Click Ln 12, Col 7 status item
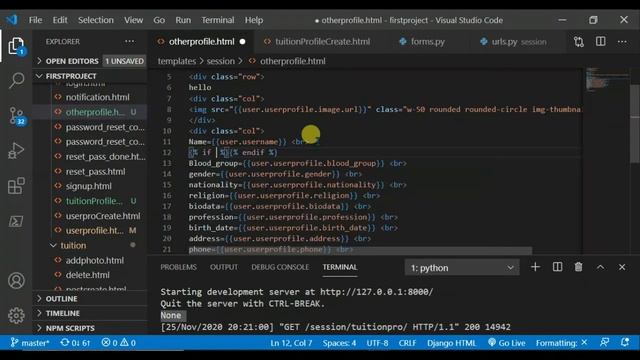 pyautogui.click(x=291, y=343)
